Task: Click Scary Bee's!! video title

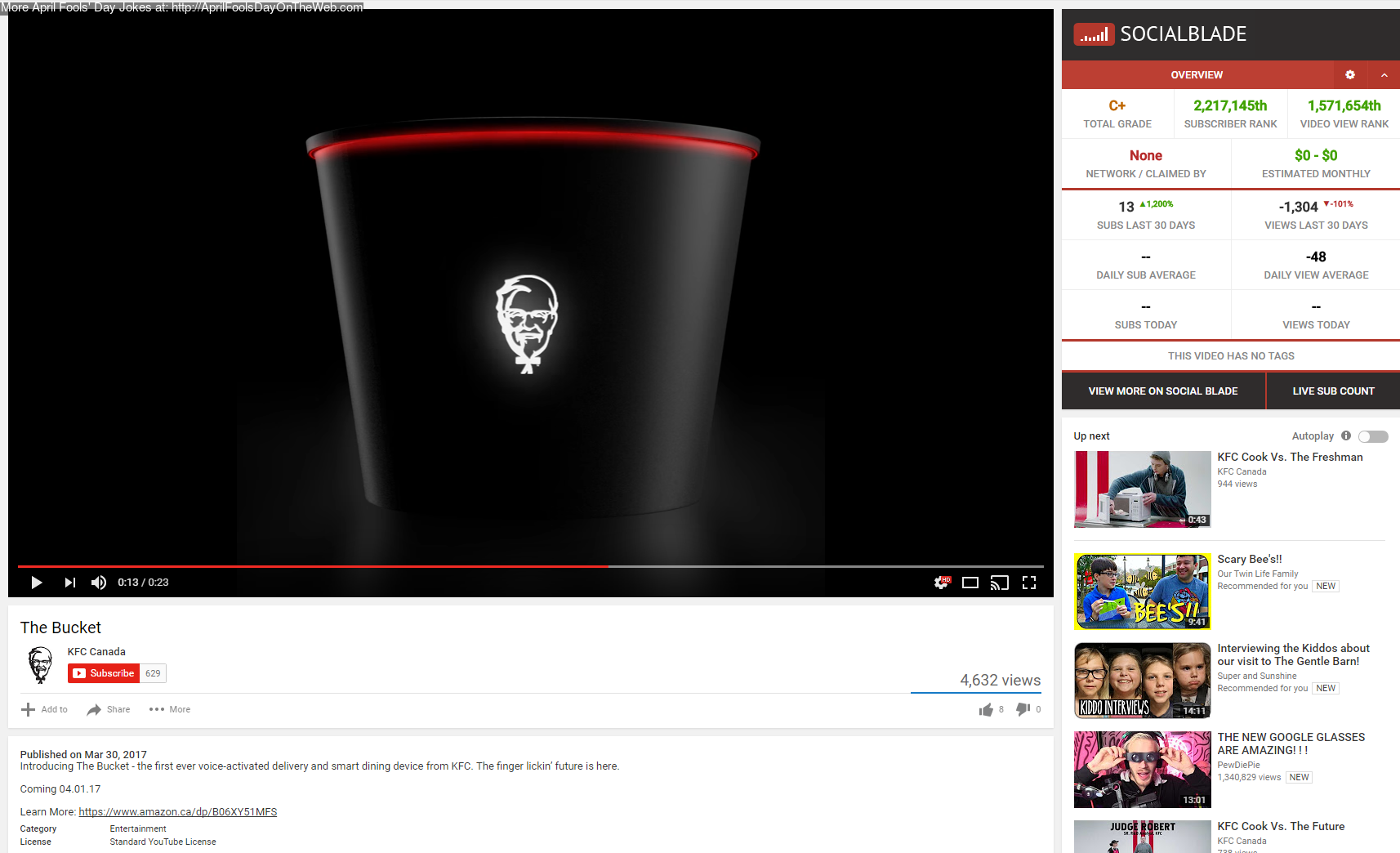Action: click(1250, 560)
